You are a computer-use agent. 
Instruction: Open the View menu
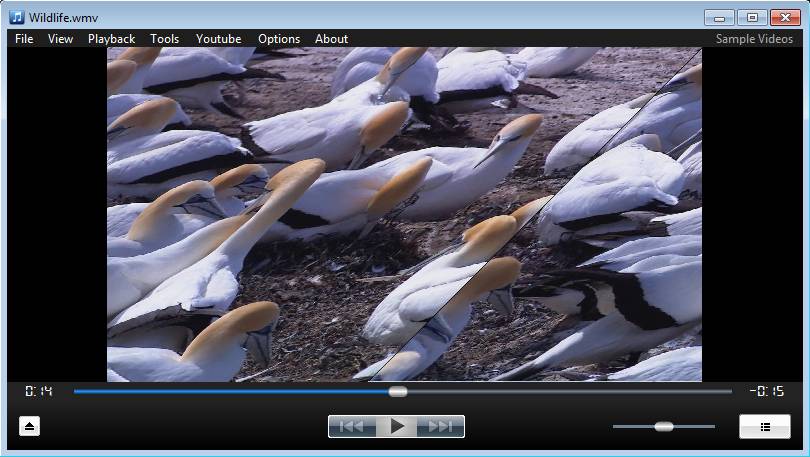[x=60, y=39]
